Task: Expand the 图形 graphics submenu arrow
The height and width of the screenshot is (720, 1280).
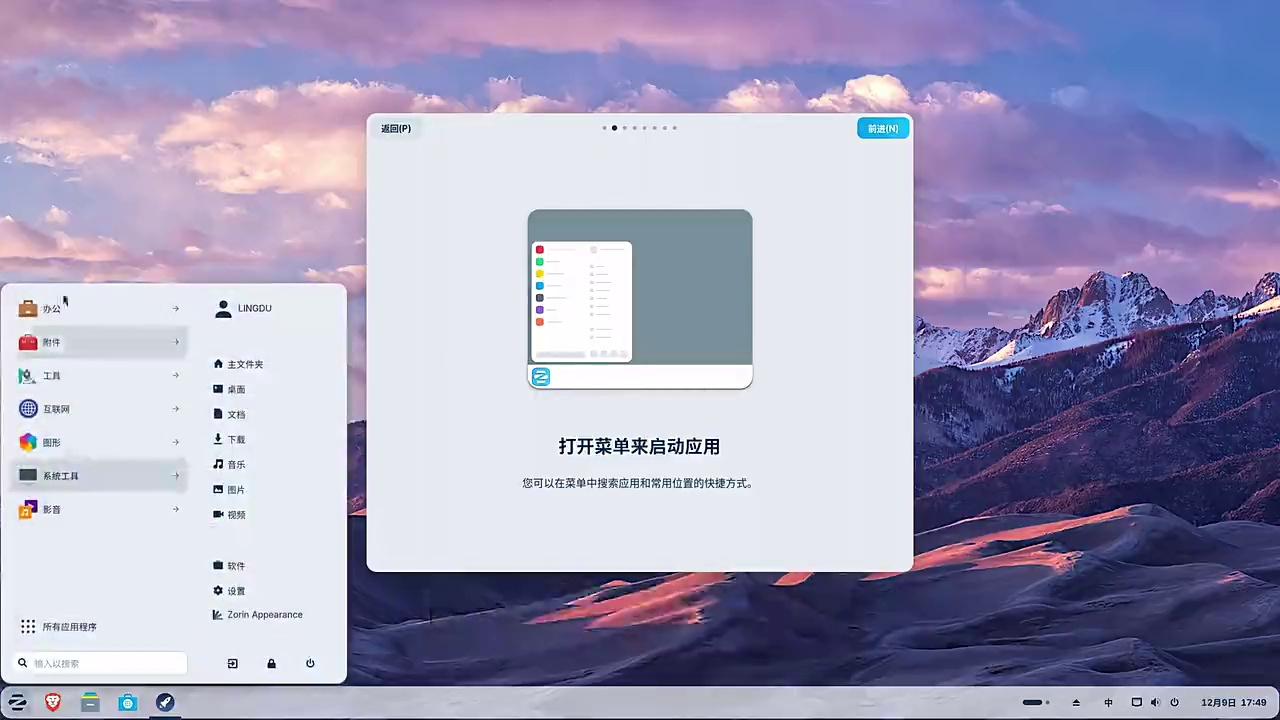Action: pyautogui.click(x=176, y=442)
